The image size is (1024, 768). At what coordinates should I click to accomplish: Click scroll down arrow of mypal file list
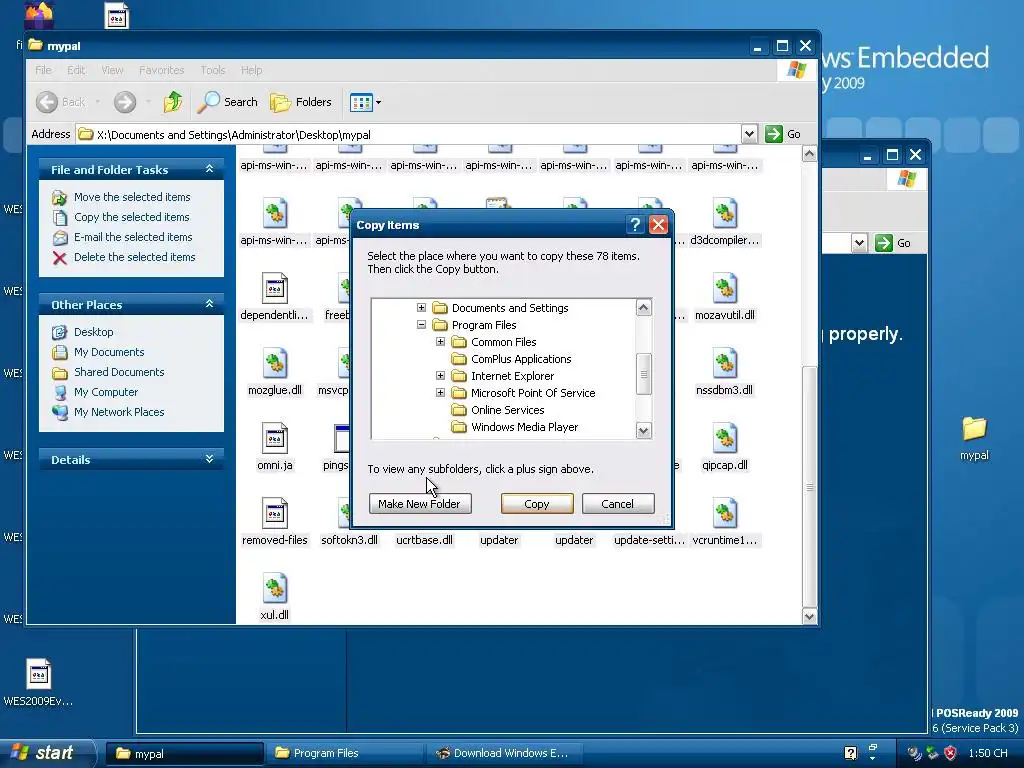809,616
